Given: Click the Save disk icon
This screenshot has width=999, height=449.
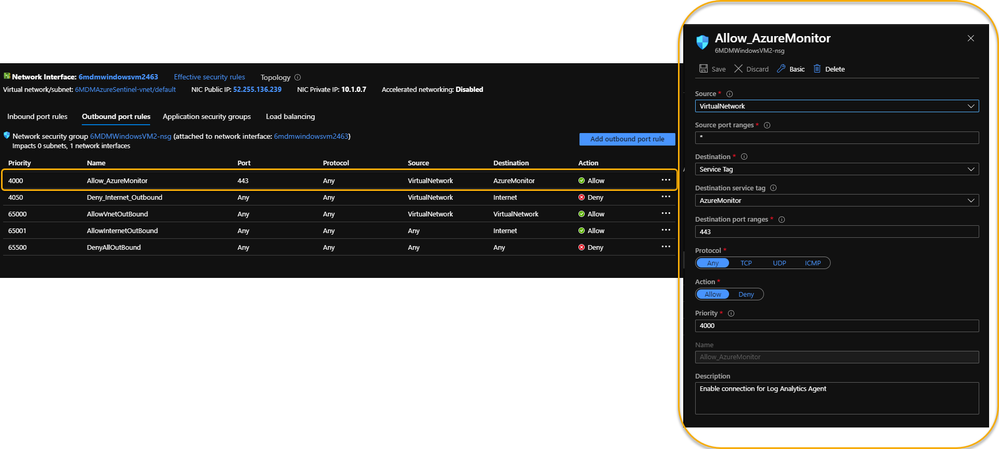Looking at the screenshot, I should coord(703,69).
